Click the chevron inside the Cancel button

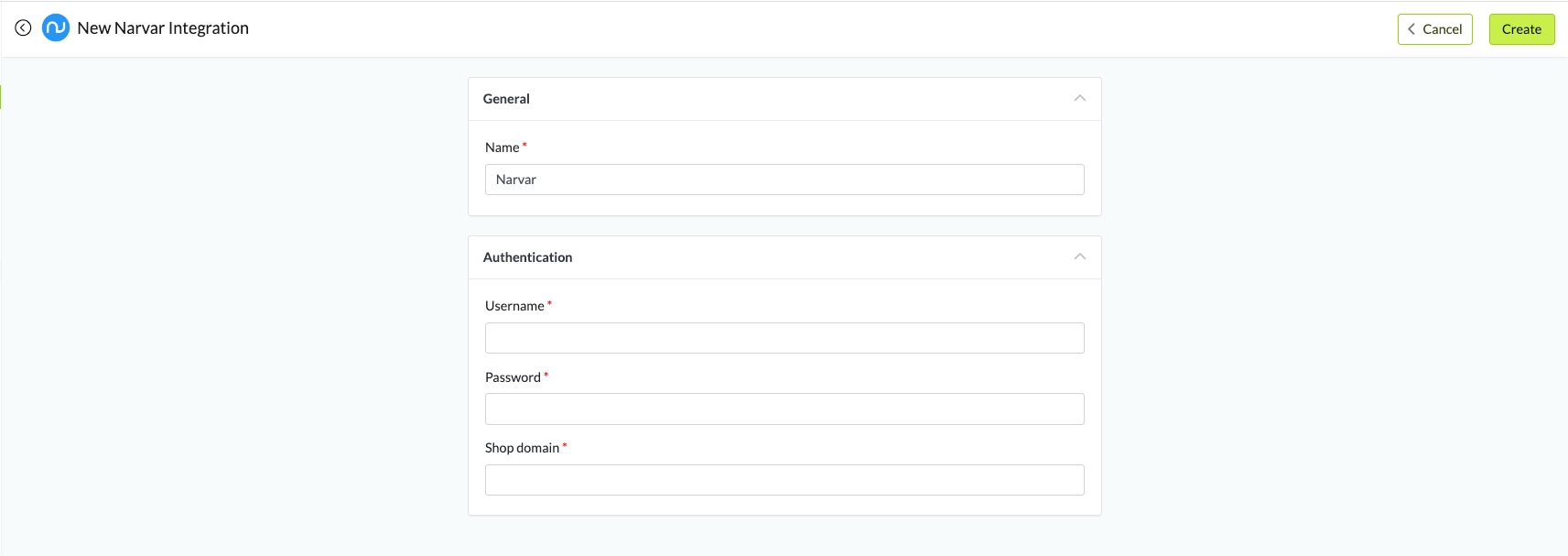click(1411, 29)
